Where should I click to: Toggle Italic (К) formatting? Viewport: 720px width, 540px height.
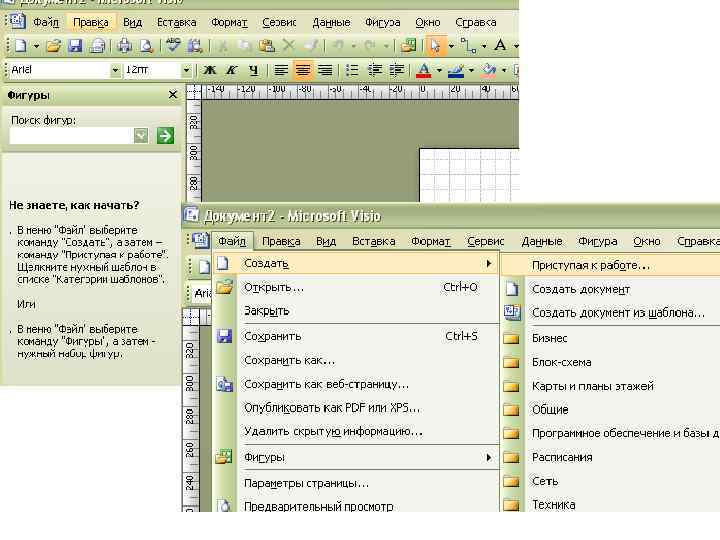pos(232,70)
